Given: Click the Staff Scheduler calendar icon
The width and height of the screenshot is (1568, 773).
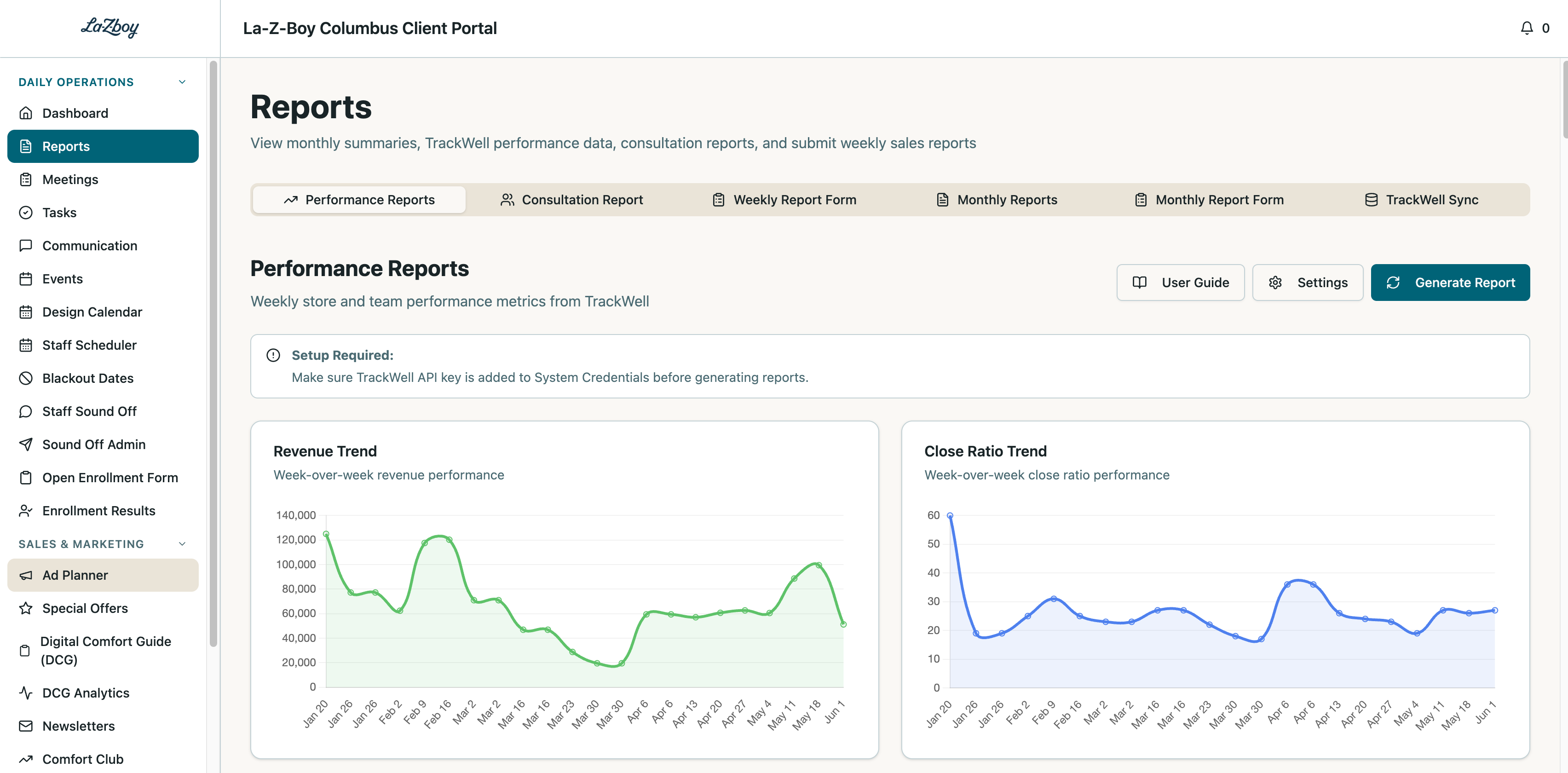Looking at the screenshot, I should point(26,345).
